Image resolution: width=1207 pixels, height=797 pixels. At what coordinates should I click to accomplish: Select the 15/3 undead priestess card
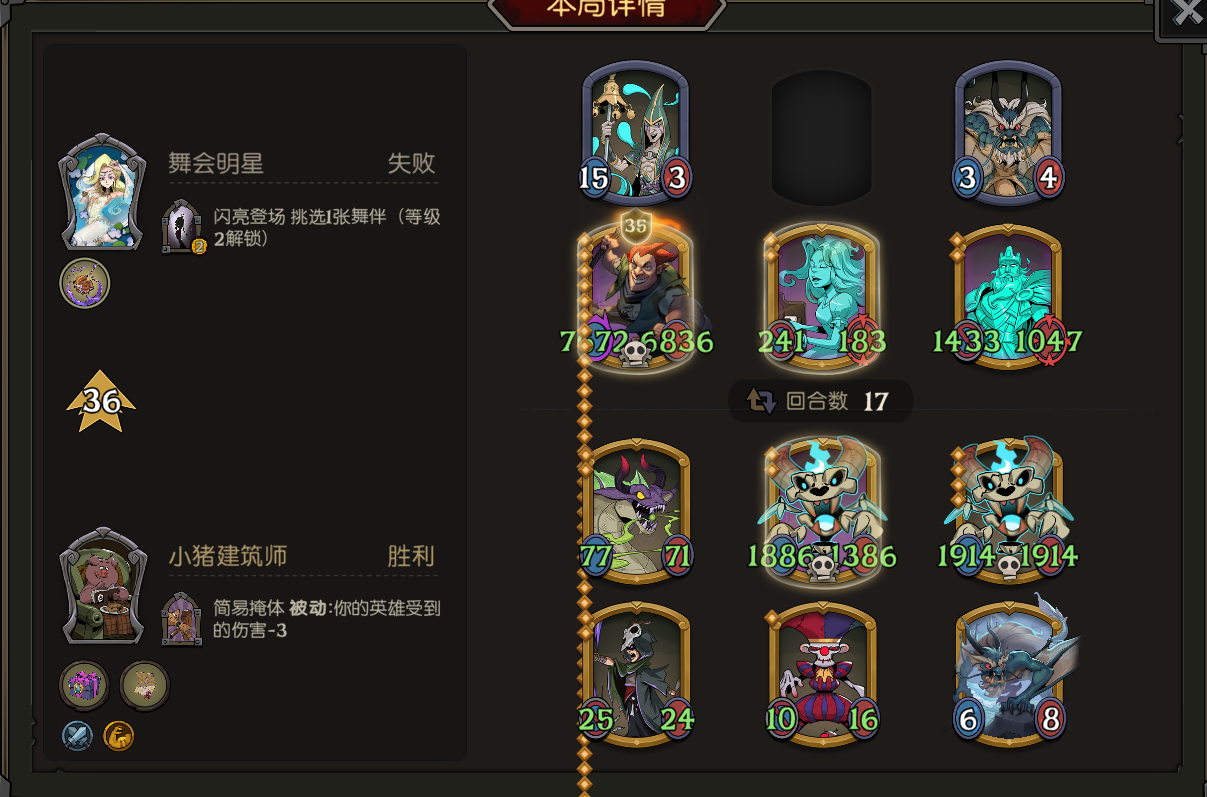[637, 131]
